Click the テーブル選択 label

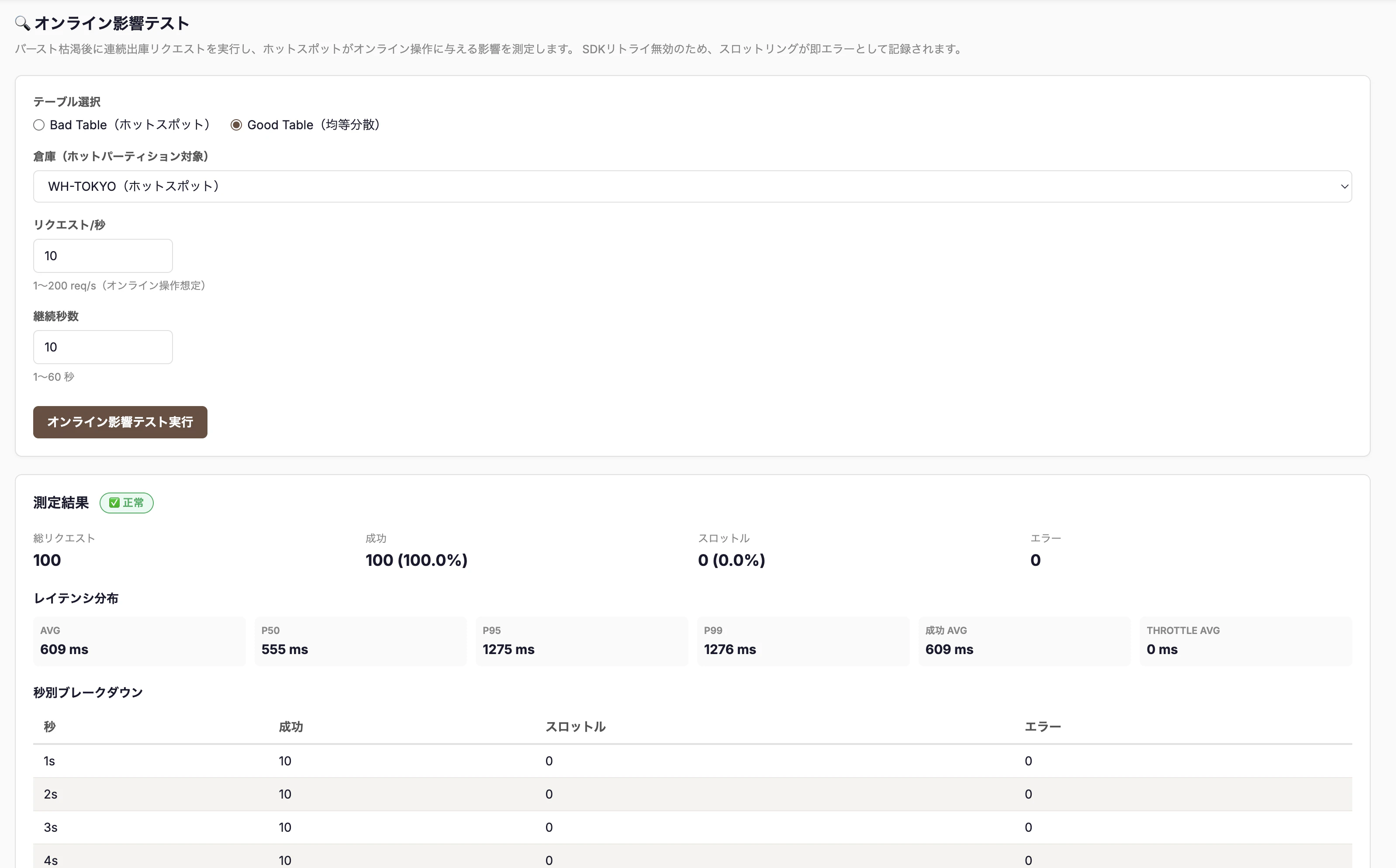67,102
